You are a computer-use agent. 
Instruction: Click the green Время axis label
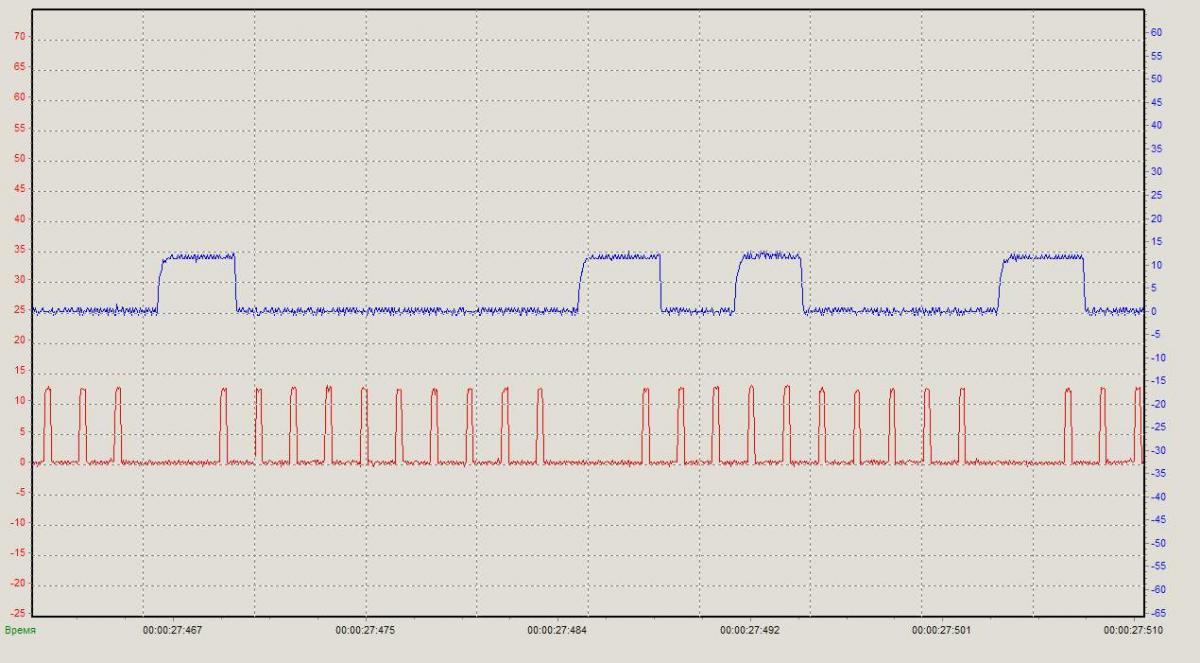[x=20, y=631]
